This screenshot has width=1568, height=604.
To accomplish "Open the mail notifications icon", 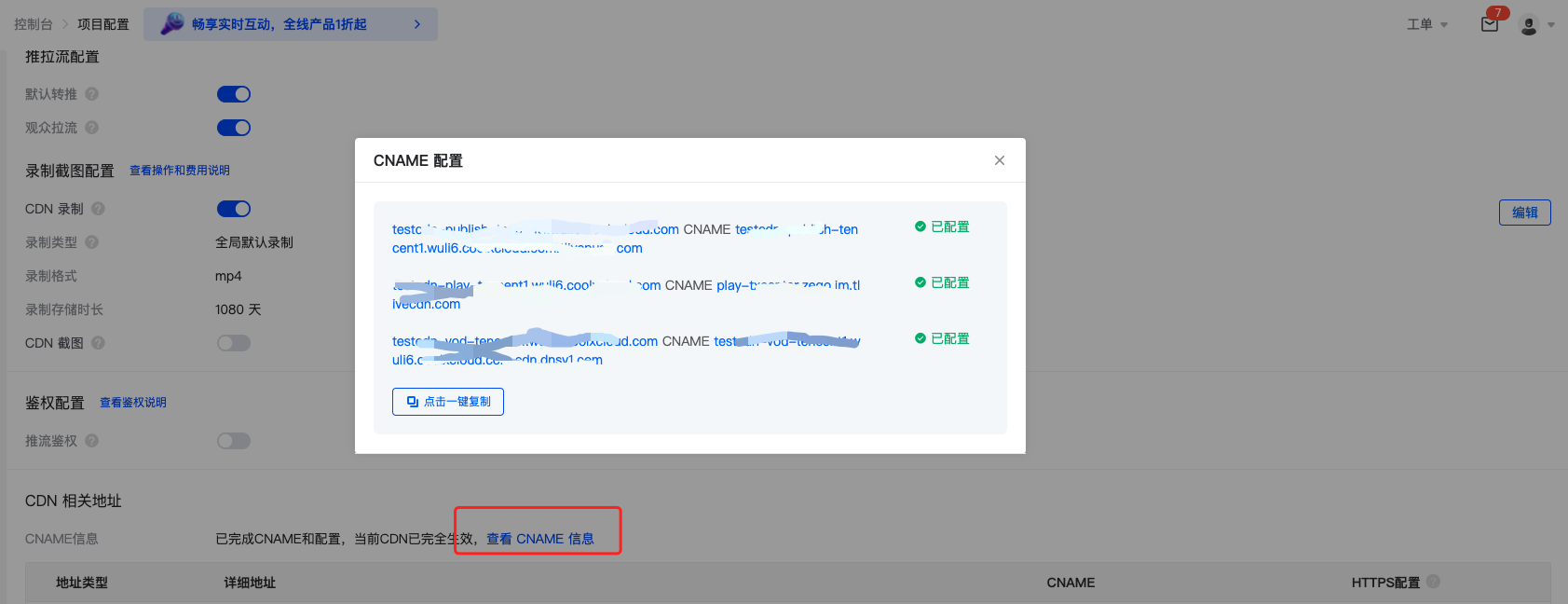I will pos(1489,24).
